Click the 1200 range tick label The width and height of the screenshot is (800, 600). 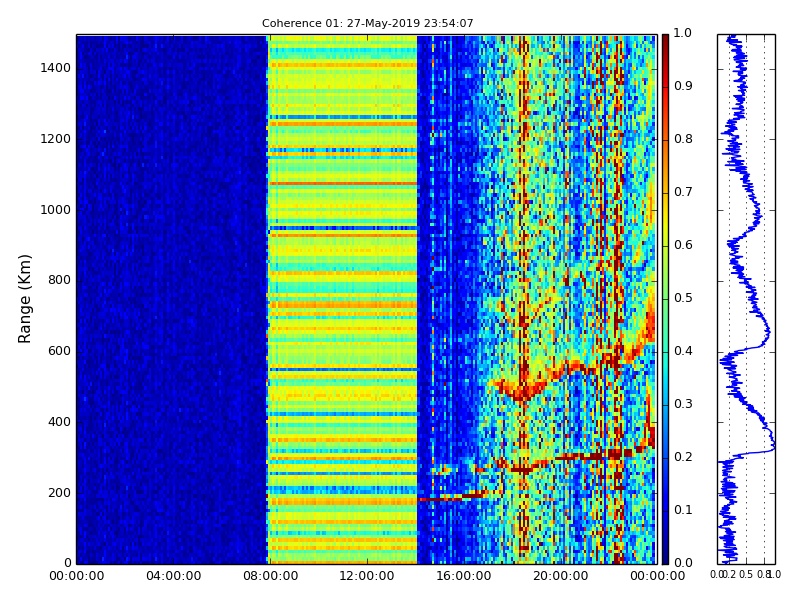[56, 139]
